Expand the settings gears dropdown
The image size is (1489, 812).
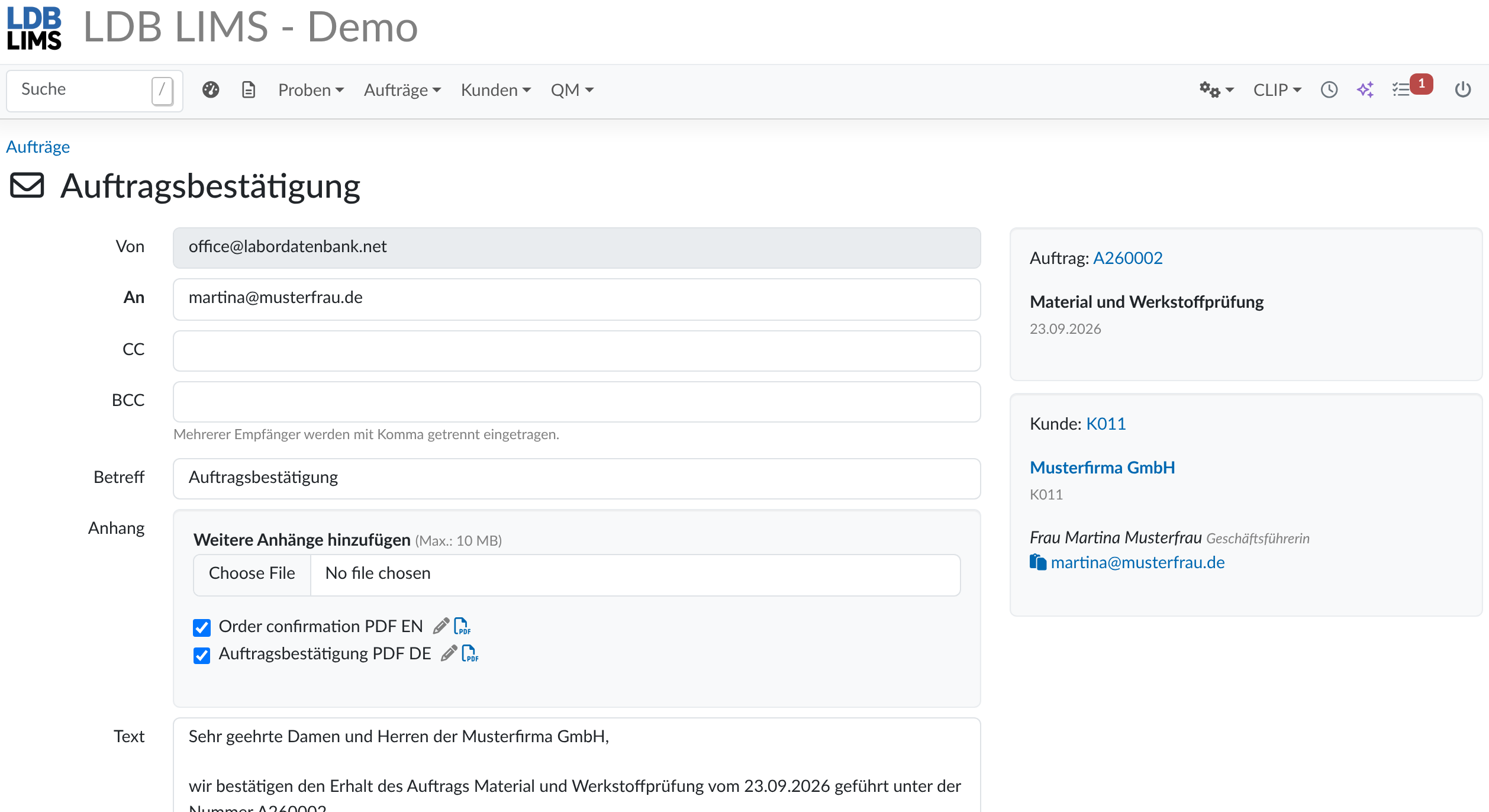coord(1217,90)
